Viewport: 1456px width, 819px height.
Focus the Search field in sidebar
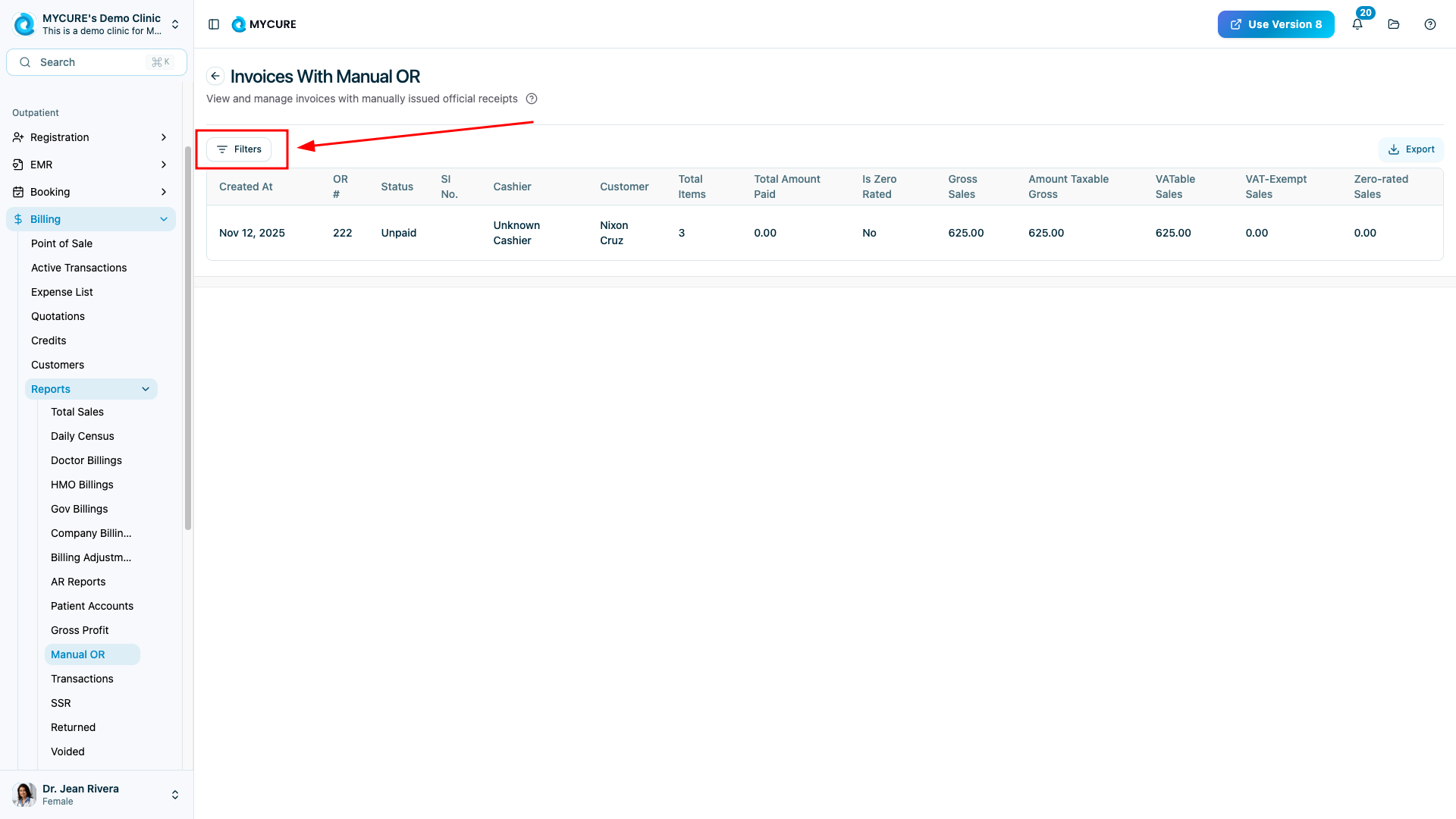pos(96,62)
